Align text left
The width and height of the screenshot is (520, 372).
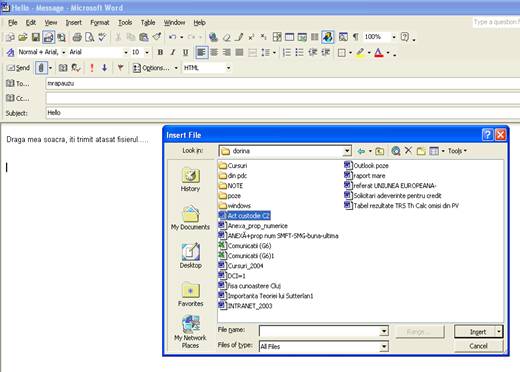pos(201,52)
